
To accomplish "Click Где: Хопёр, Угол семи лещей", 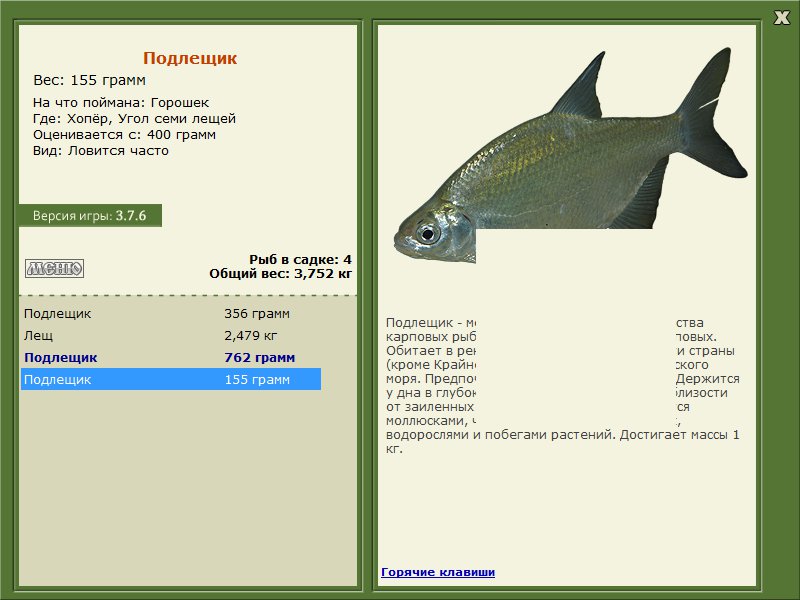I will tap(134, 119).
